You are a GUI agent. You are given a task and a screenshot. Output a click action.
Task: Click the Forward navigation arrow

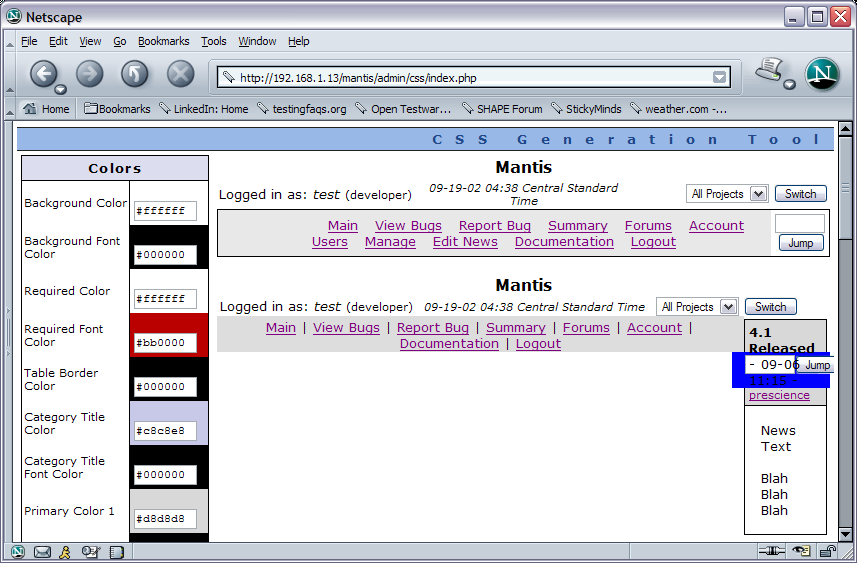tap(90, 73)
